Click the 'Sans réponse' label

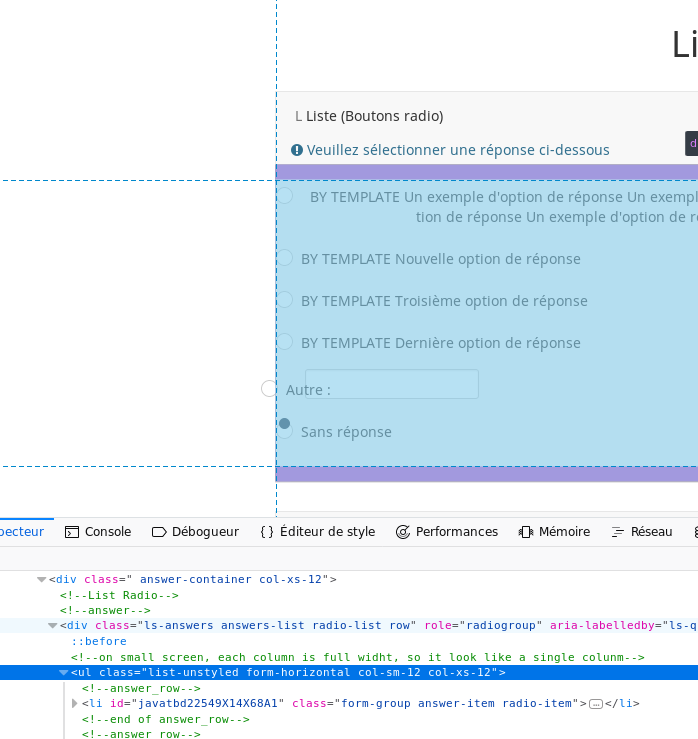346,432
